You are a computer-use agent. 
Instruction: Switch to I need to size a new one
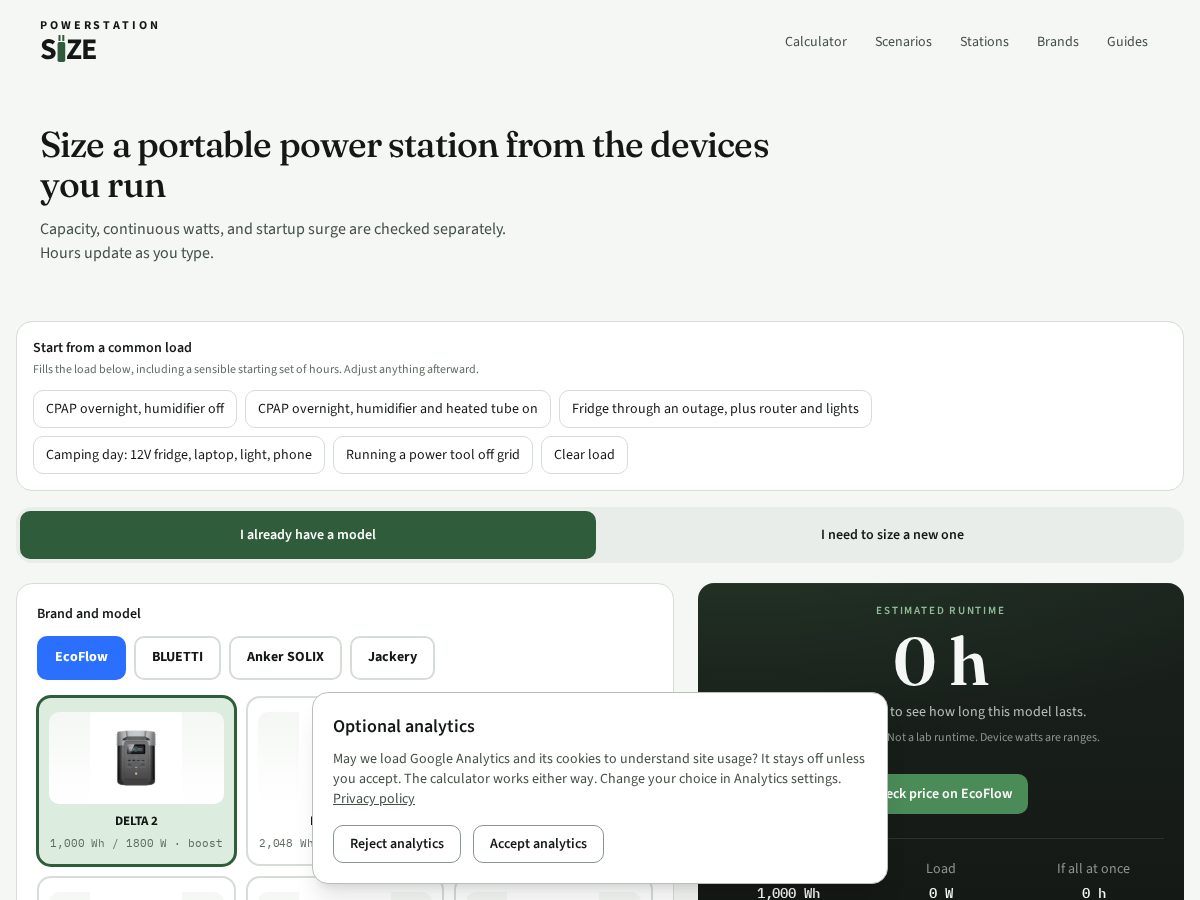point(892,535)
